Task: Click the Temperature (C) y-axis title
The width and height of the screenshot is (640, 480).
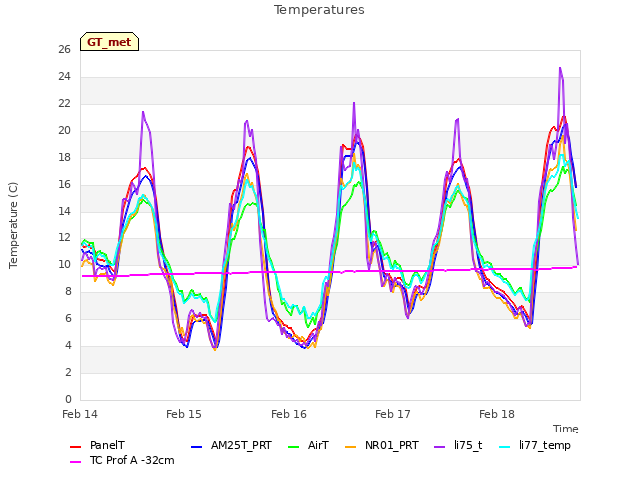Action: 13,225
